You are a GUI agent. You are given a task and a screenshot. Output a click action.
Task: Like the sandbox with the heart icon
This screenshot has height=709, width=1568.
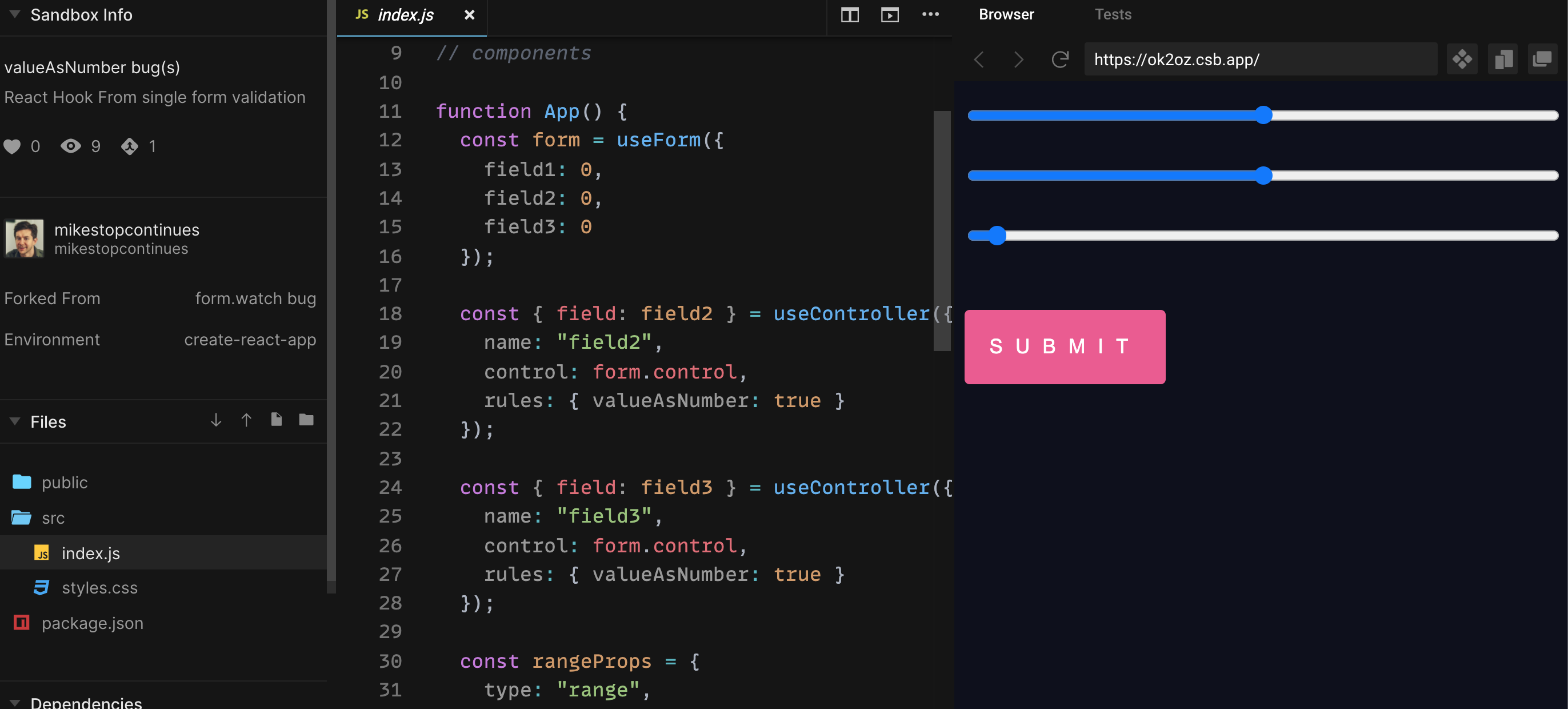pos(13,146)
